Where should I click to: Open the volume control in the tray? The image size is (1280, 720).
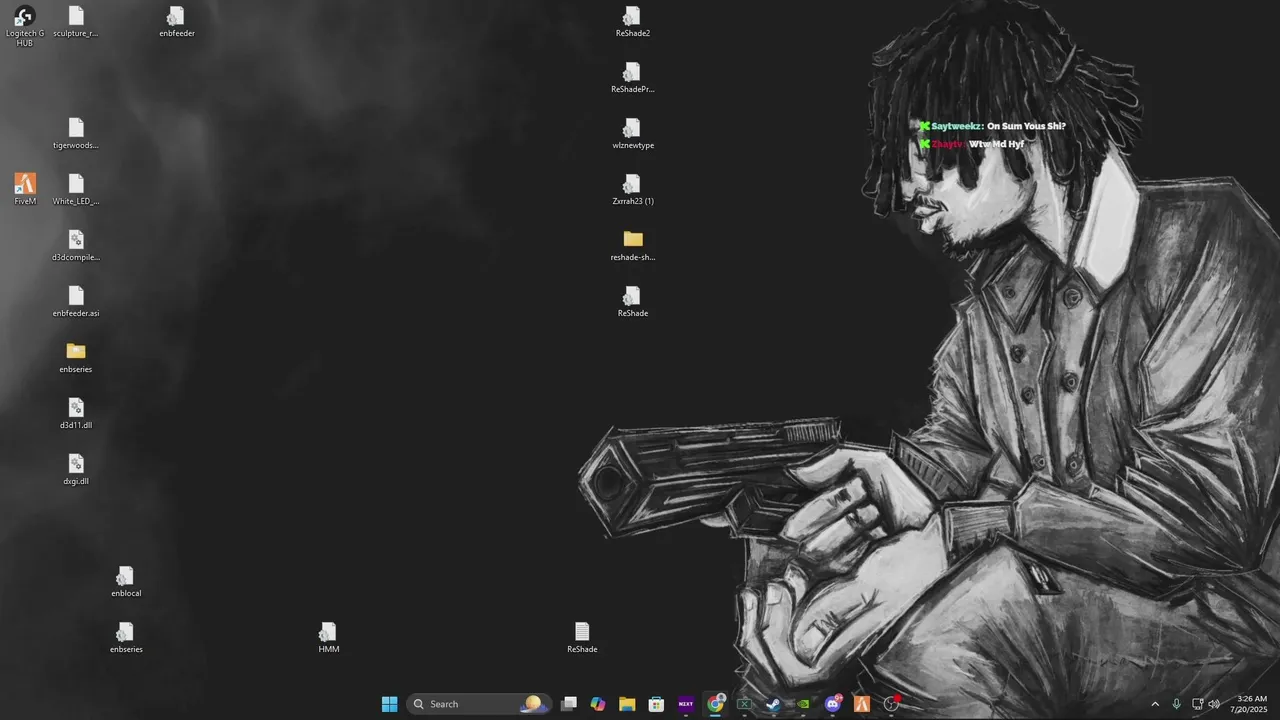1214,704
